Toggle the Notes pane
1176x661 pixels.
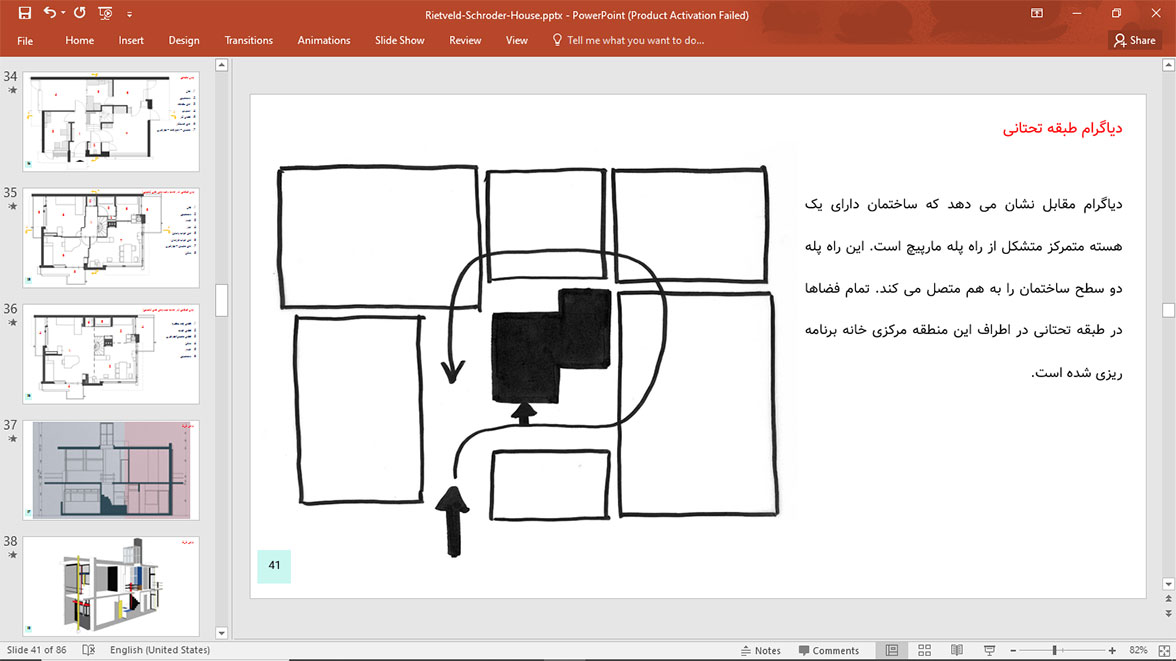pyautogui.click(x=760, y=650)
